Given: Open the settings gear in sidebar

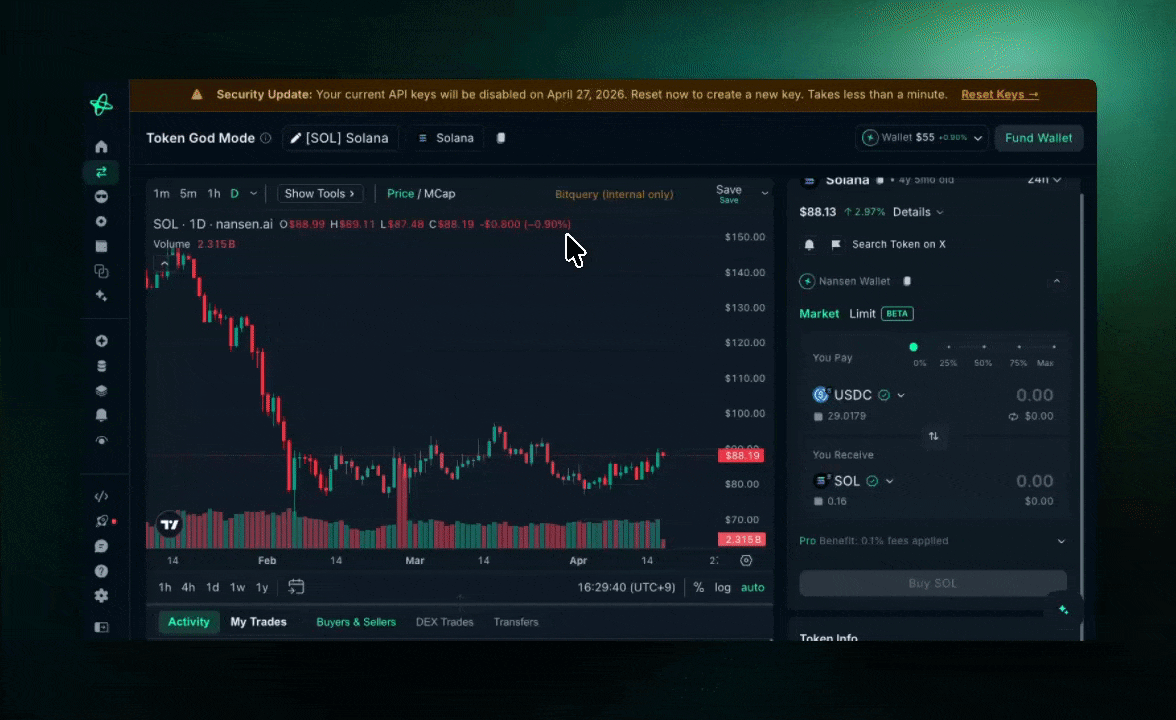Looking at the screenshot, I should (101, 596).
